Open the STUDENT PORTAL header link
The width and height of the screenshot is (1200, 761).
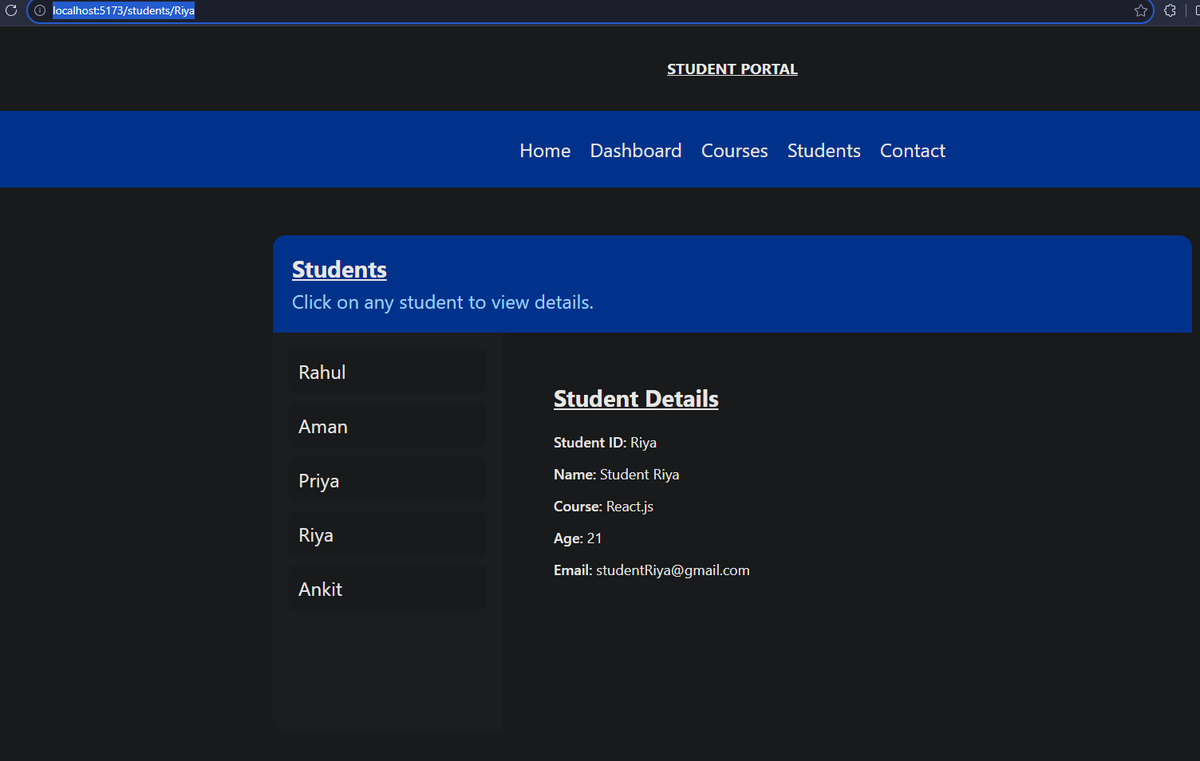(x=732, y=69)
